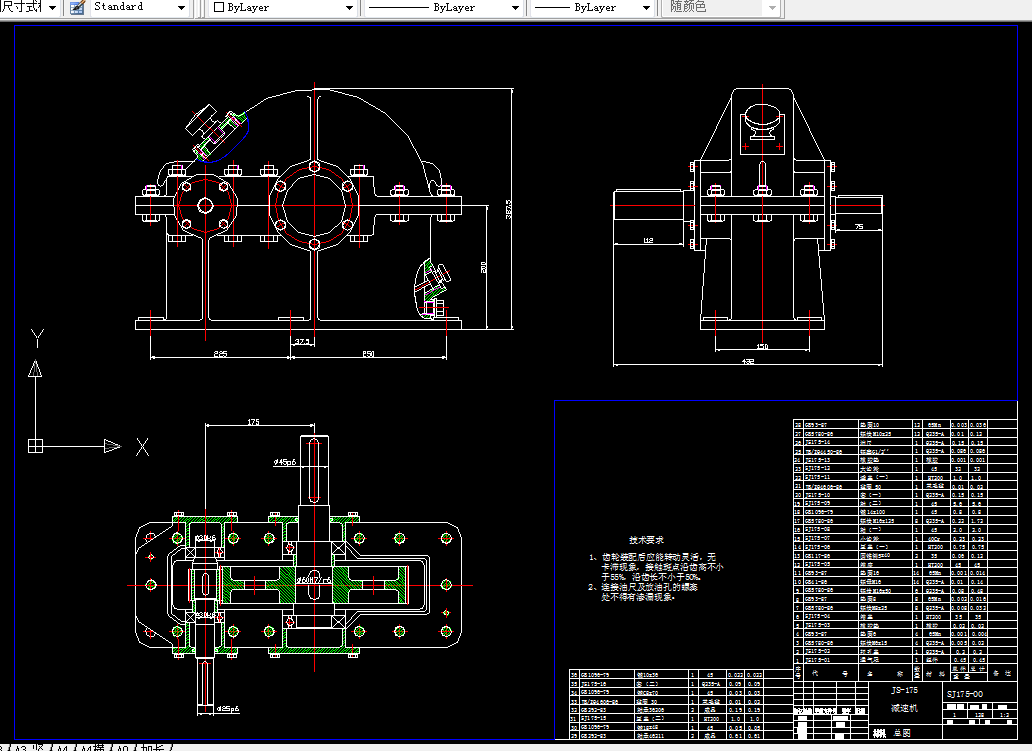1032x751 pixels.
Task: Open the dimension style dropdown arrow
Action: [x=52, y=8]
